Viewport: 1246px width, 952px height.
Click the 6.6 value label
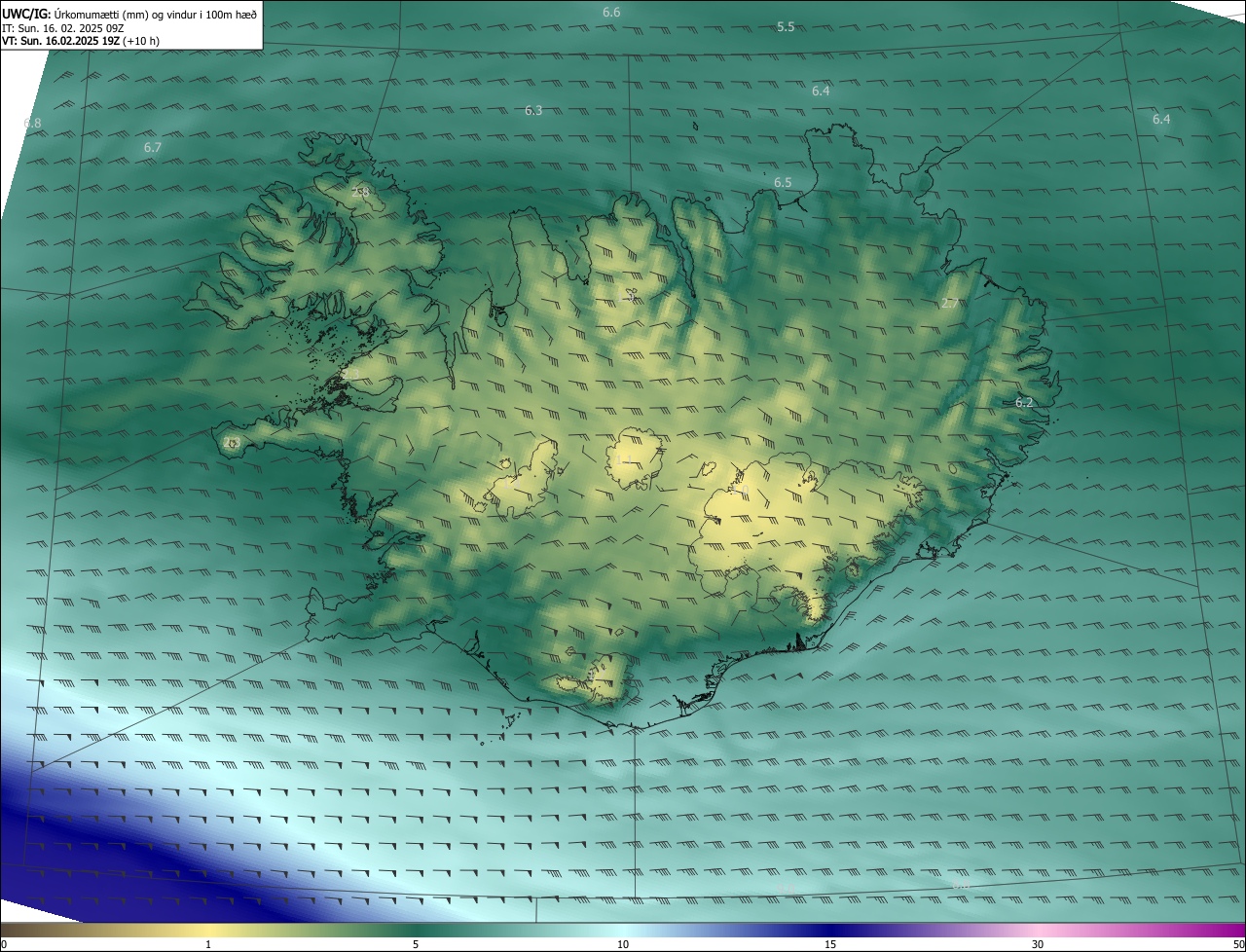tap(611, 12)
